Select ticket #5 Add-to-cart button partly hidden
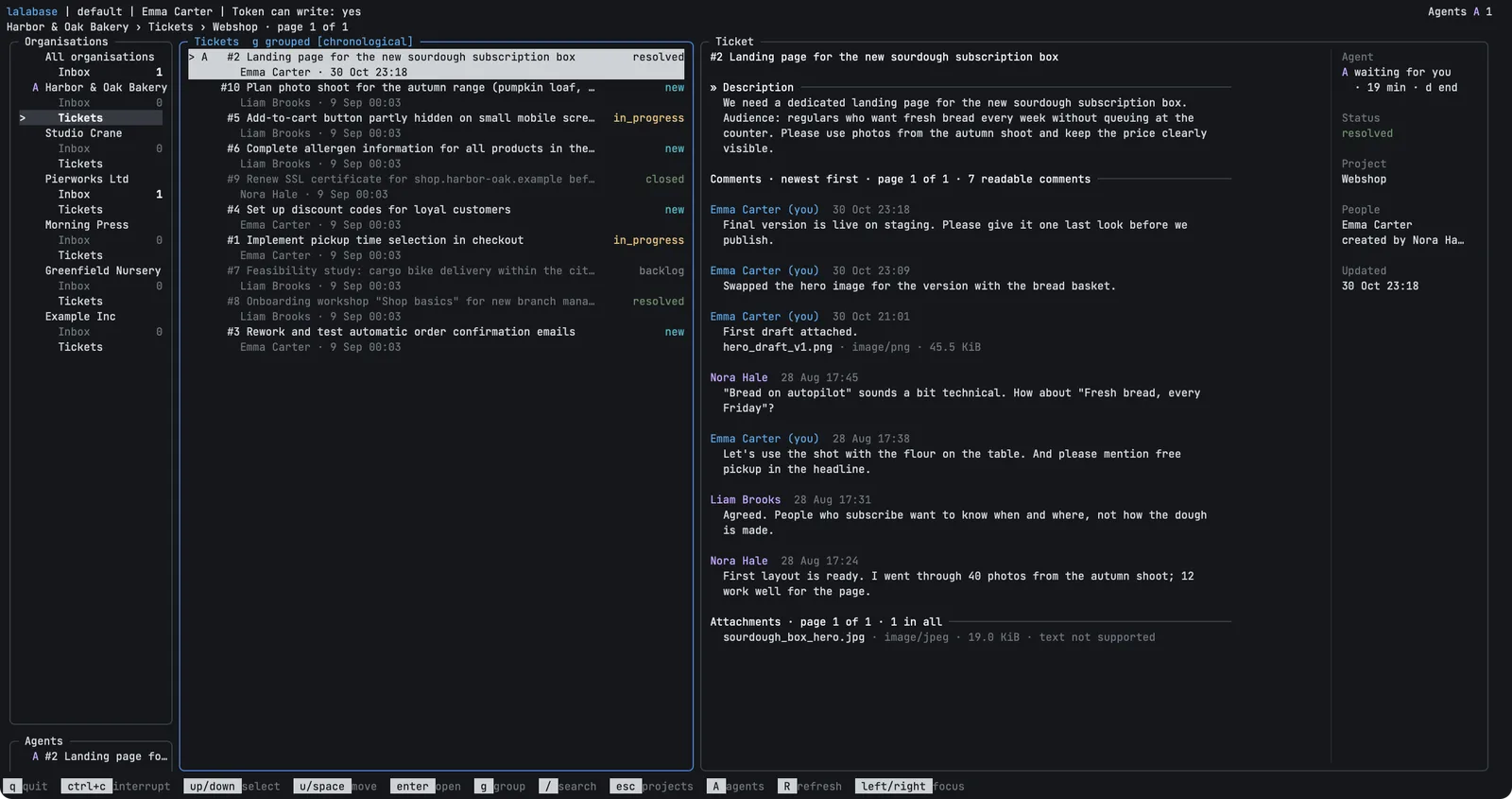This screenshot has height=799, width=1512. 437,126
